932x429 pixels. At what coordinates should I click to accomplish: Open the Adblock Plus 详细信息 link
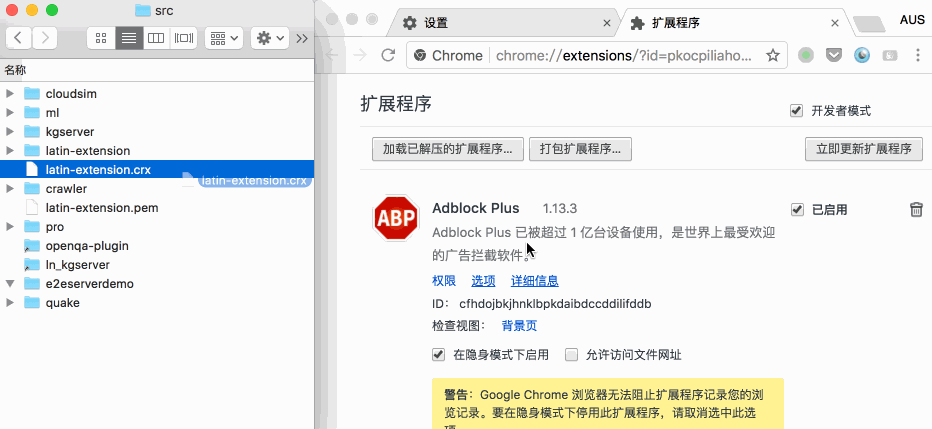[x=535, y=280]
